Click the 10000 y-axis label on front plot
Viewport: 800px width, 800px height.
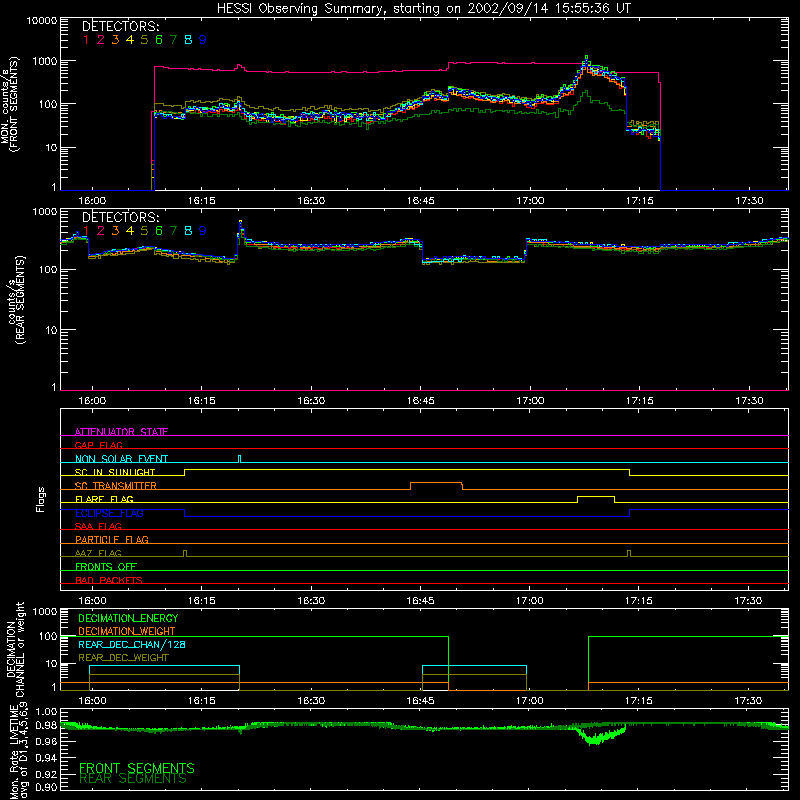[x=42, y=20]
